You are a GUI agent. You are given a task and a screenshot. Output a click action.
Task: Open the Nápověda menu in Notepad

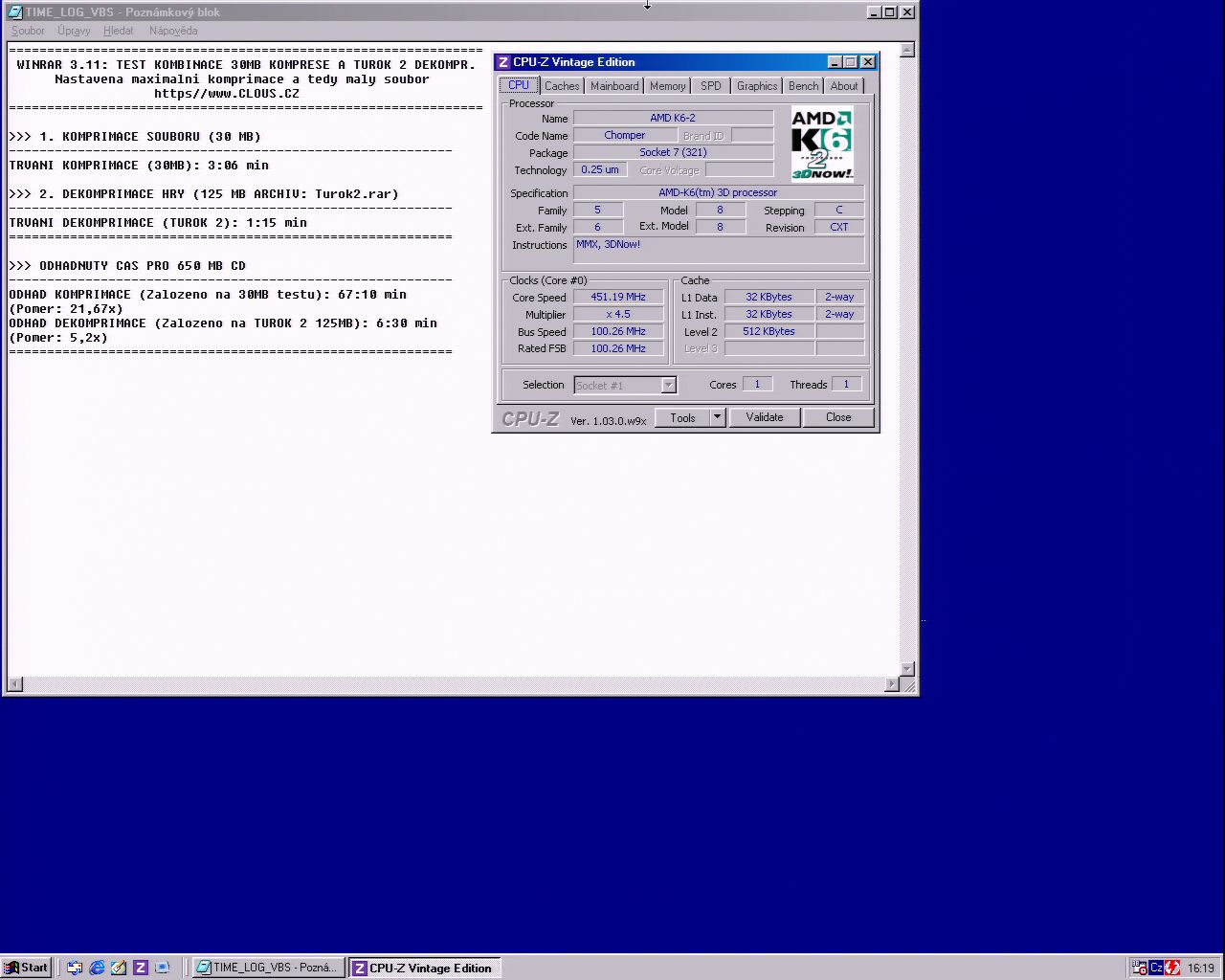click(x=173, y=31)
